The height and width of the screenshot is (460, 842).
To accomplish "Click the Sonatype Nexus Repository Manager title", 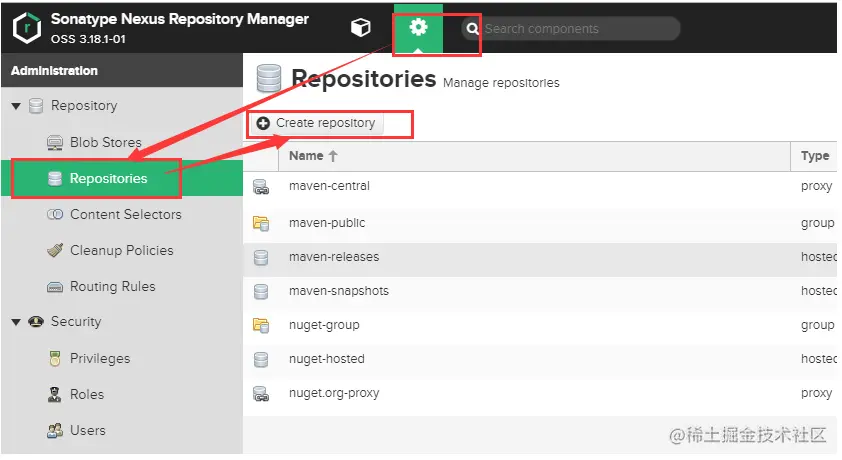I will (x=179, y=19).
